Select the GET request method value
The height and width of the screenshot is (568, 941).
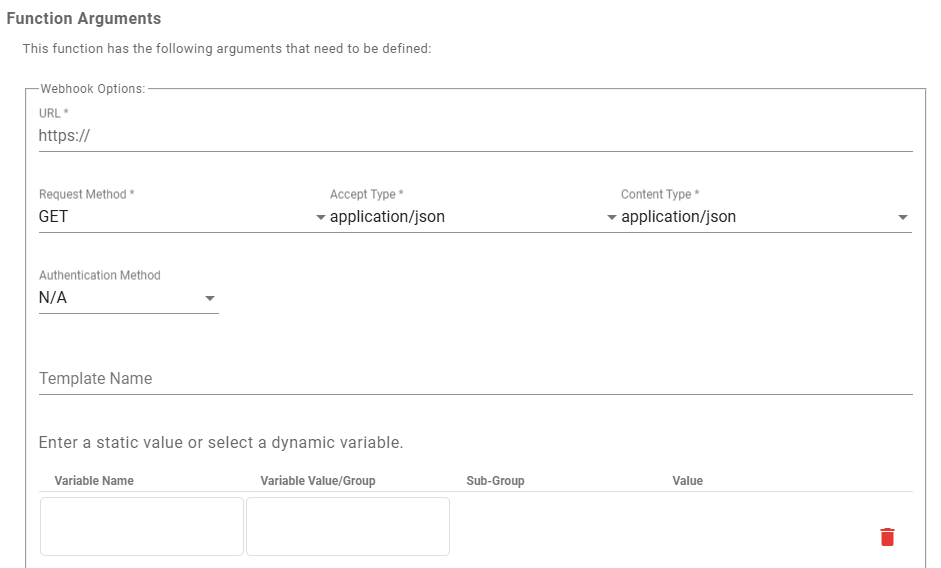click(x=53, y=217)
